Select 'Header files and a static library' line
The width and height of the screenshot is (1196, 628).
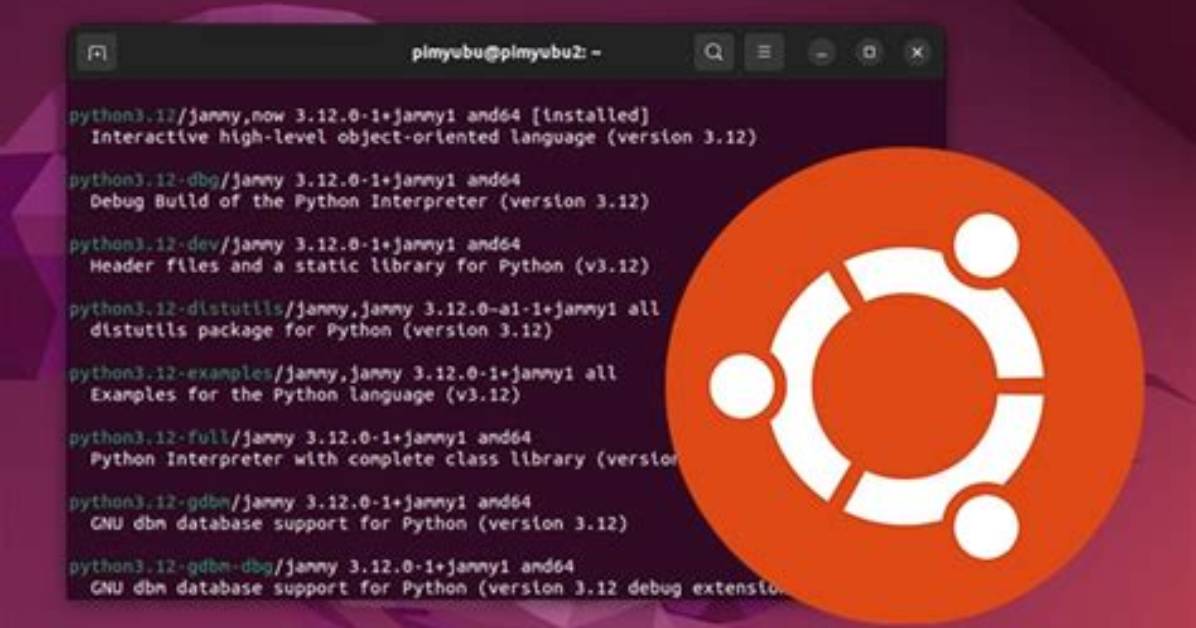pyautogui.click(x=369, y=266)
